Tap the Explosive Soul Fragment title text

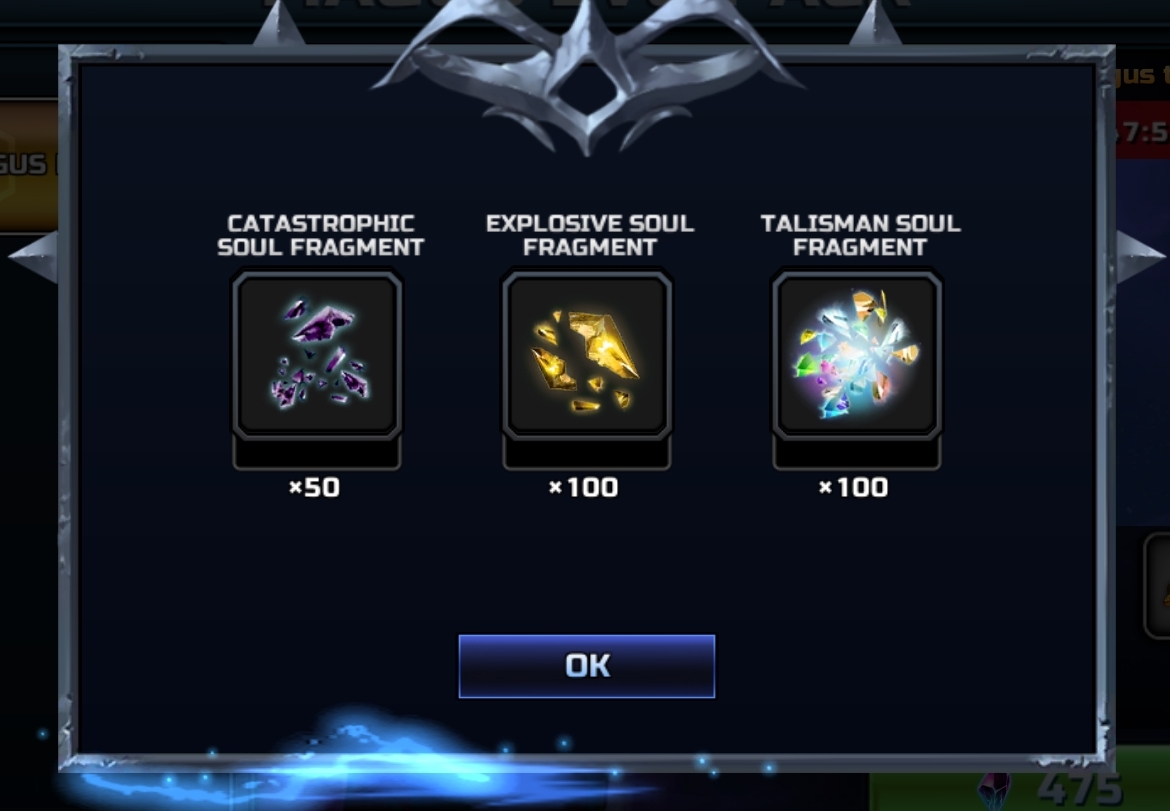tap(590, 235)
